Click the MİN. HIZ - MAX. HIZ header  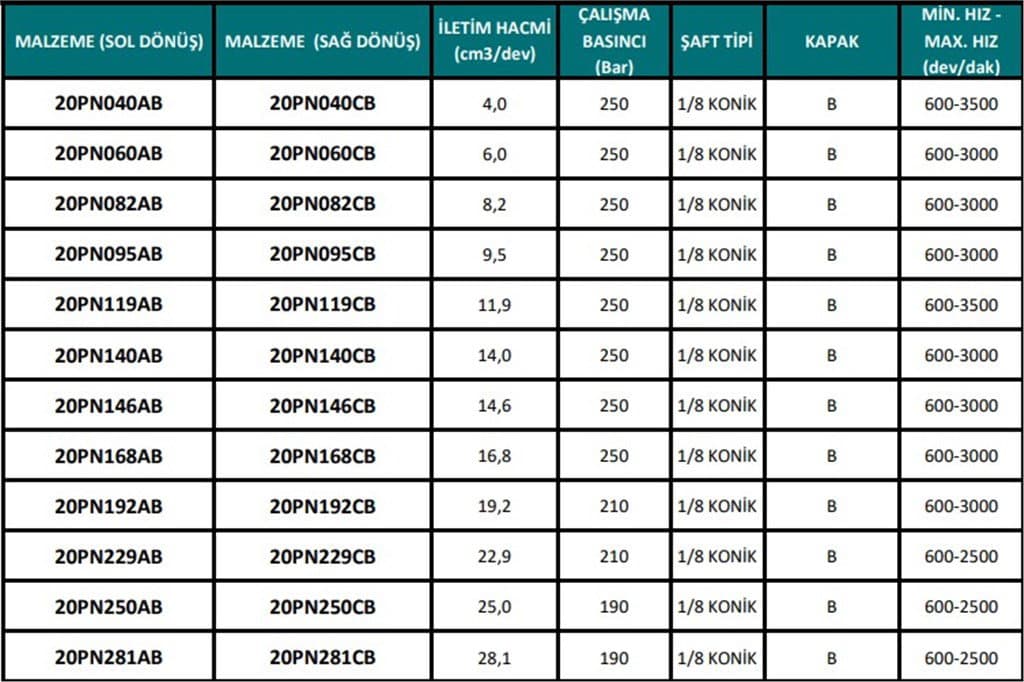tap(961, 42)
